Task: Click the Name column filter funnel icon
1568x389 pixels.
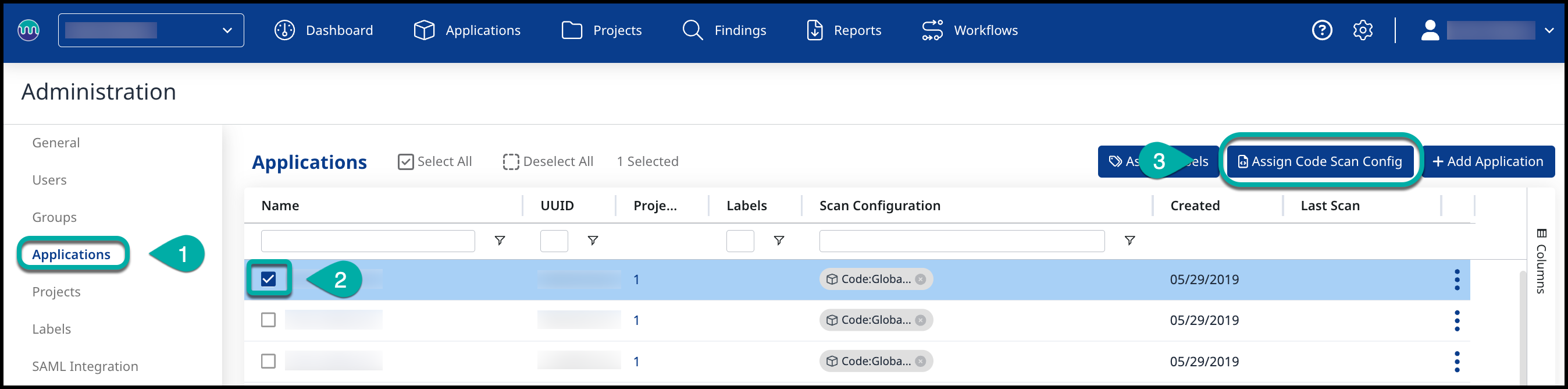Action: tap(499, 241)
